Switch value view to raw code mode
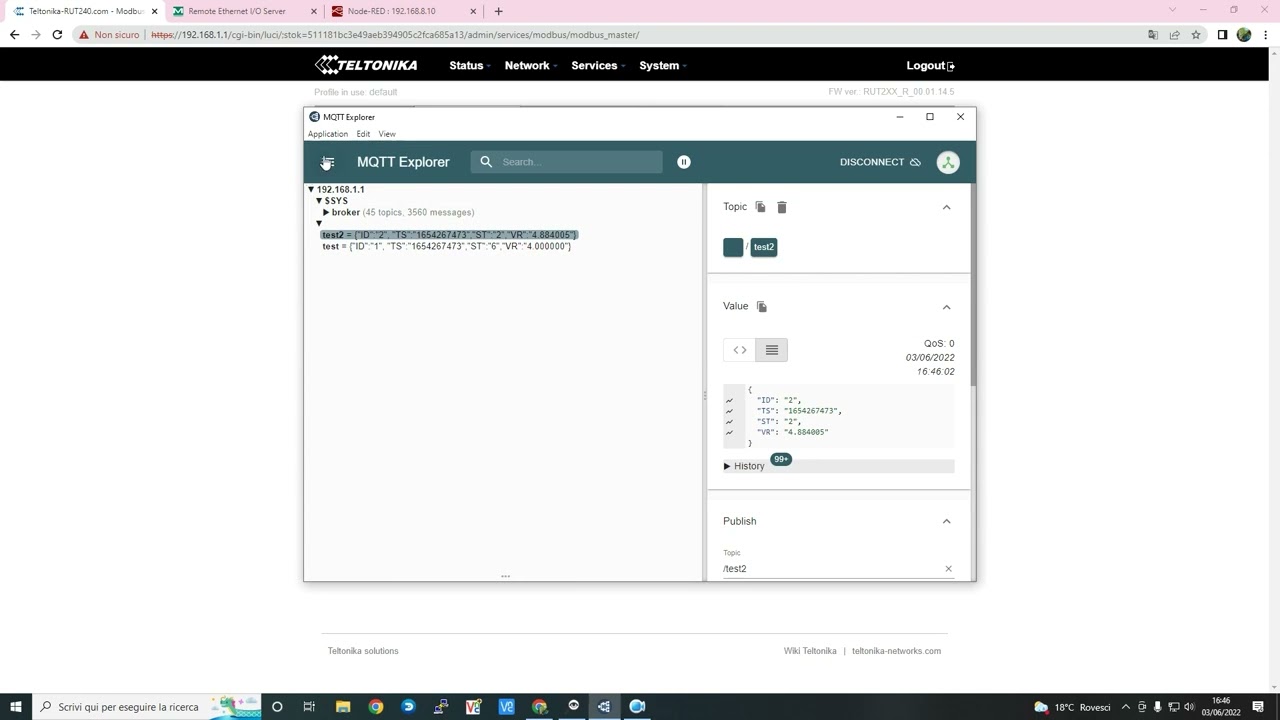 740,350
